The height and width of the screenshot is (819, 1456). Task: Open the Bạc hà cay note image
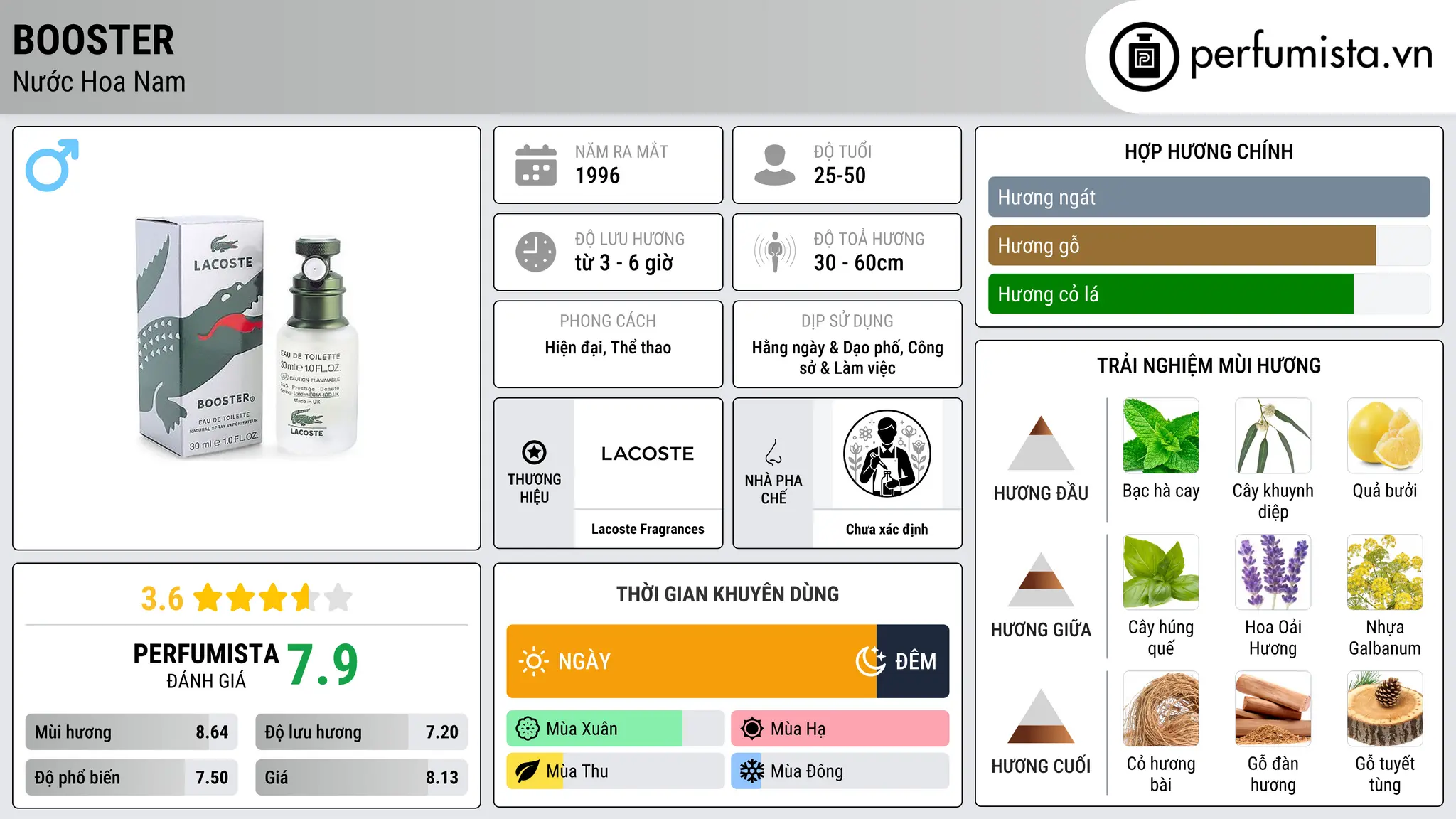click(x=1161, y=436)
